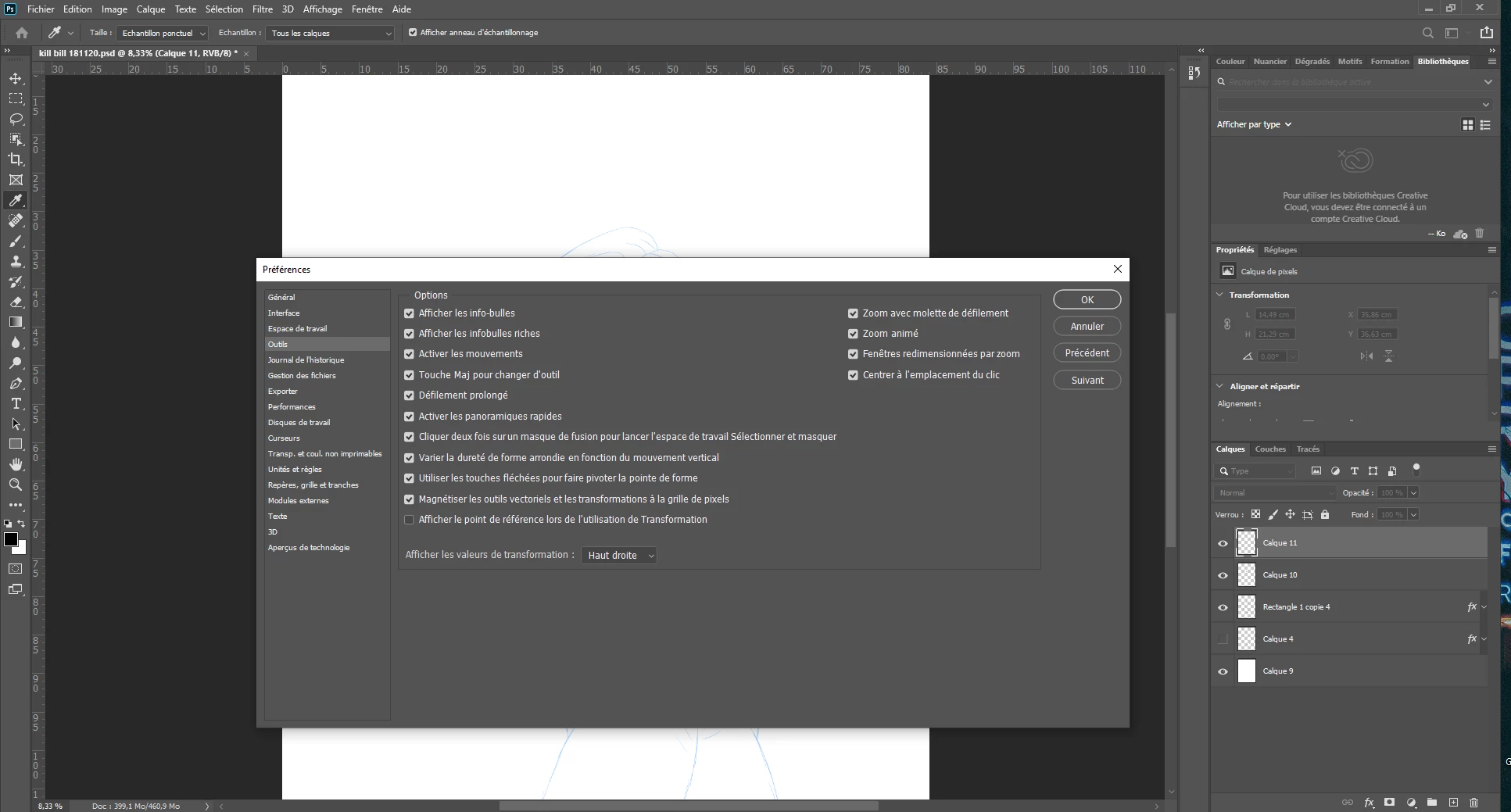The image size is (1511, 812).
Task: Expand the Afficher par type dropdown
Action: [1254, 124]
